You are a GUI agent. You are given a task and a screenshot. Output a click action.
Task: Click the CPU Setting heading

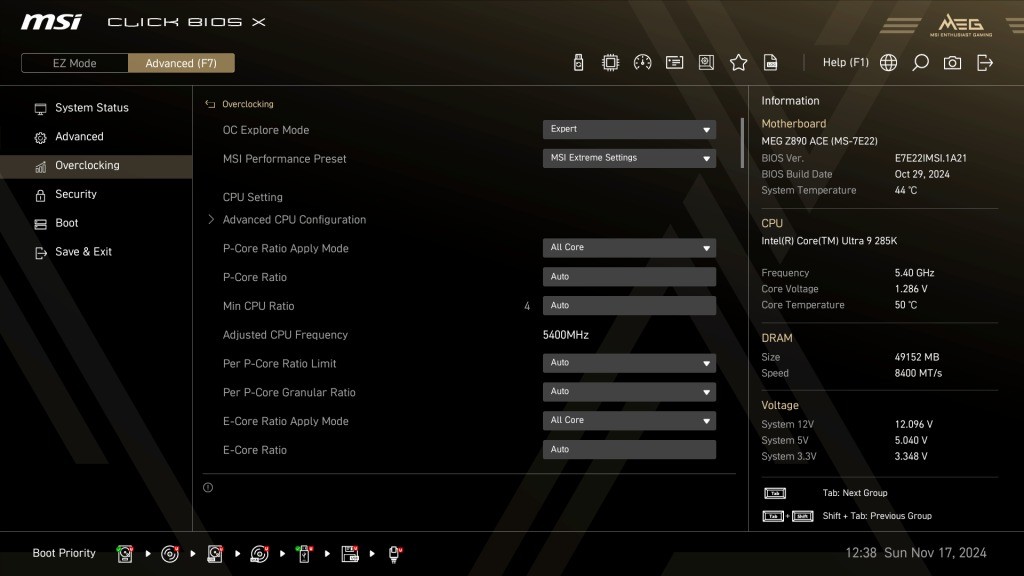[253, 197]
